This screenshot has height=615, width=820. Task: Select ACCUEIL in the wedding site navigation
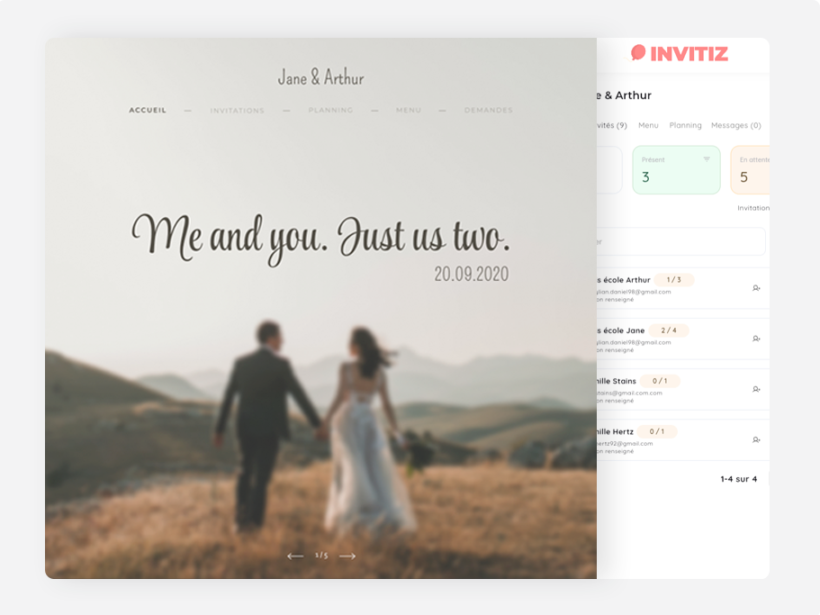(147, 110)
